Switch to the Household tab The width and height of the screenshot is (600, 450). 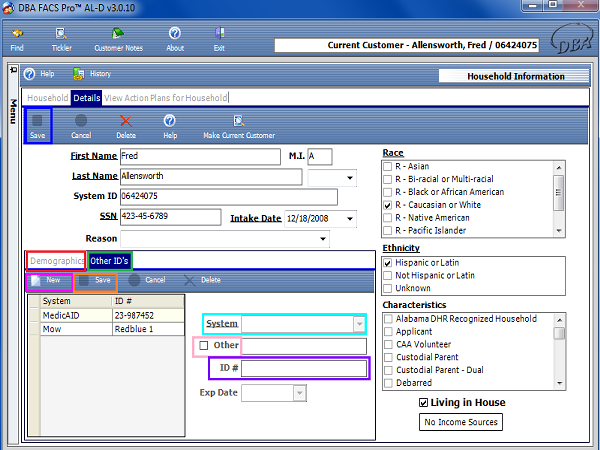47,98
